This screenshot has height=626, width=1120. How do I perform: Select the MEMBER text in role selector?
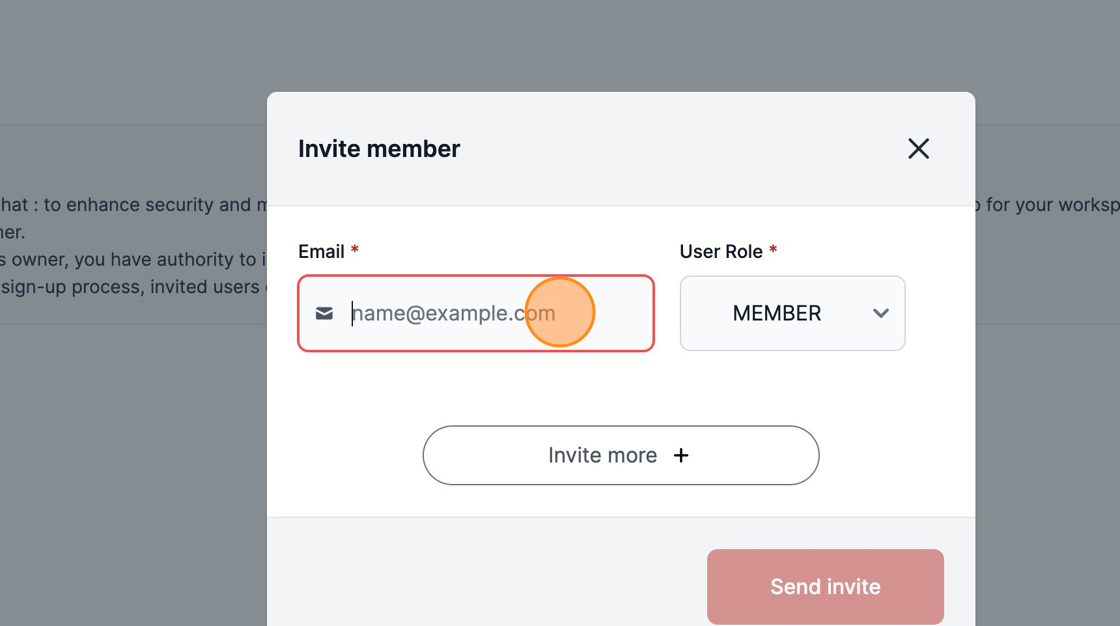777,313
